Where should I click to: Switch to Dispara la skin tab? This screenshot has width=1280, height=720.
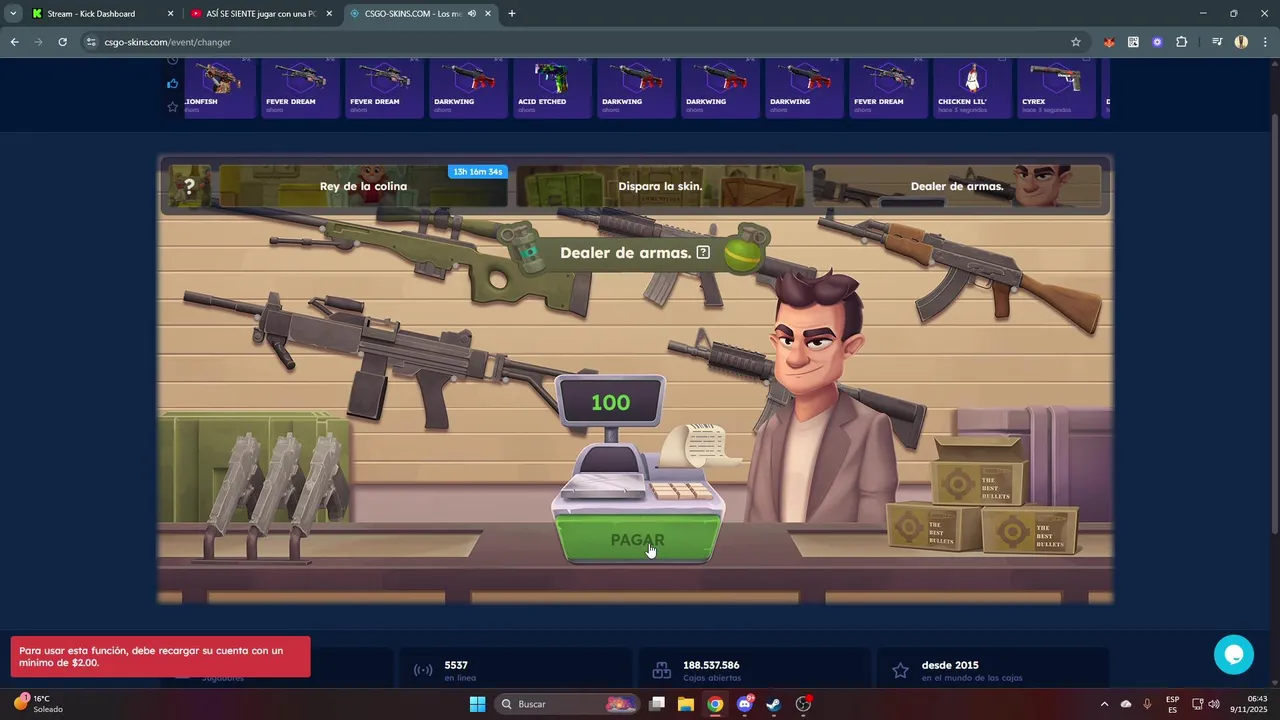click(x=660, y=186)
